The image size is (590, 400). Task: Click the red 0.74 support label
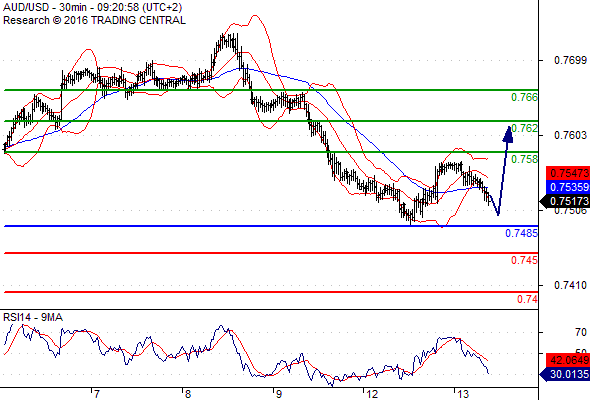[x=527, y=299]
